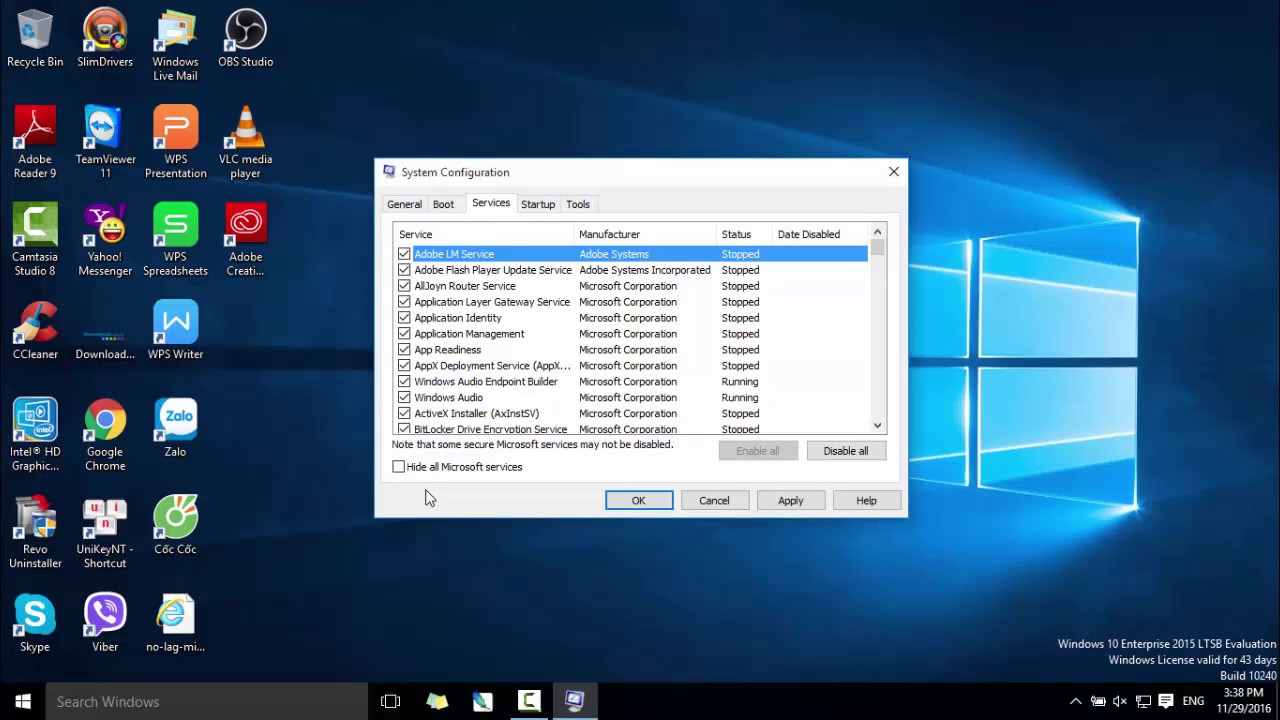Select ActiveX Installer (AxInstSV) row
Screen dimensions: 1280x720
[631, 414]
